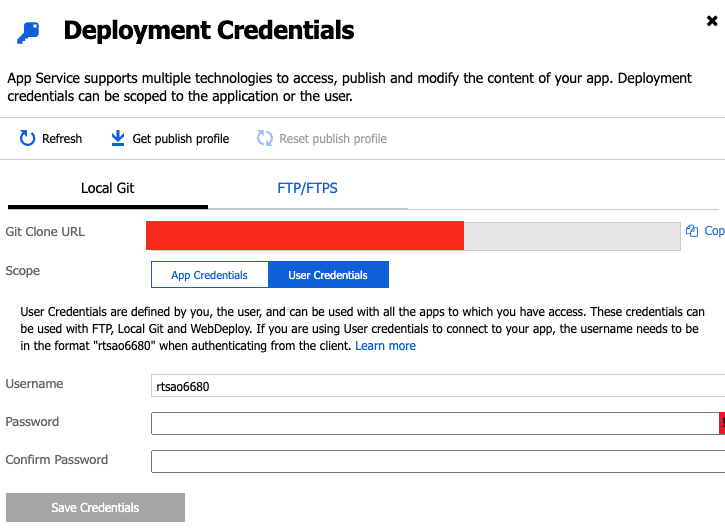Image resolution: width=725 pixels, height=531 pixels.
Task: Click the blue key icon in the header
Action: [29, 33]
